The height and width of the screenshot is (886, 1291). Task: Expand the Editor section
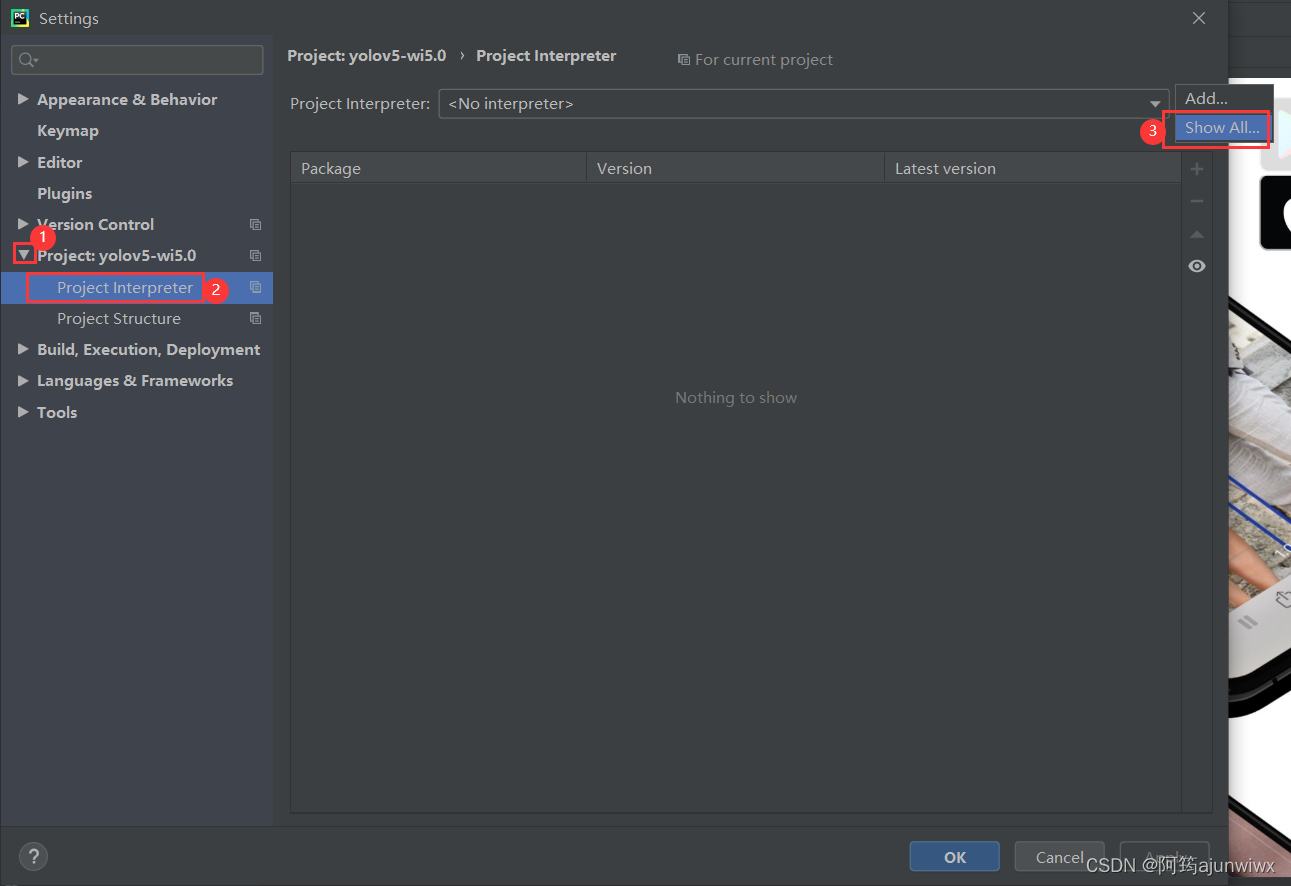click(x=23, y=162)
